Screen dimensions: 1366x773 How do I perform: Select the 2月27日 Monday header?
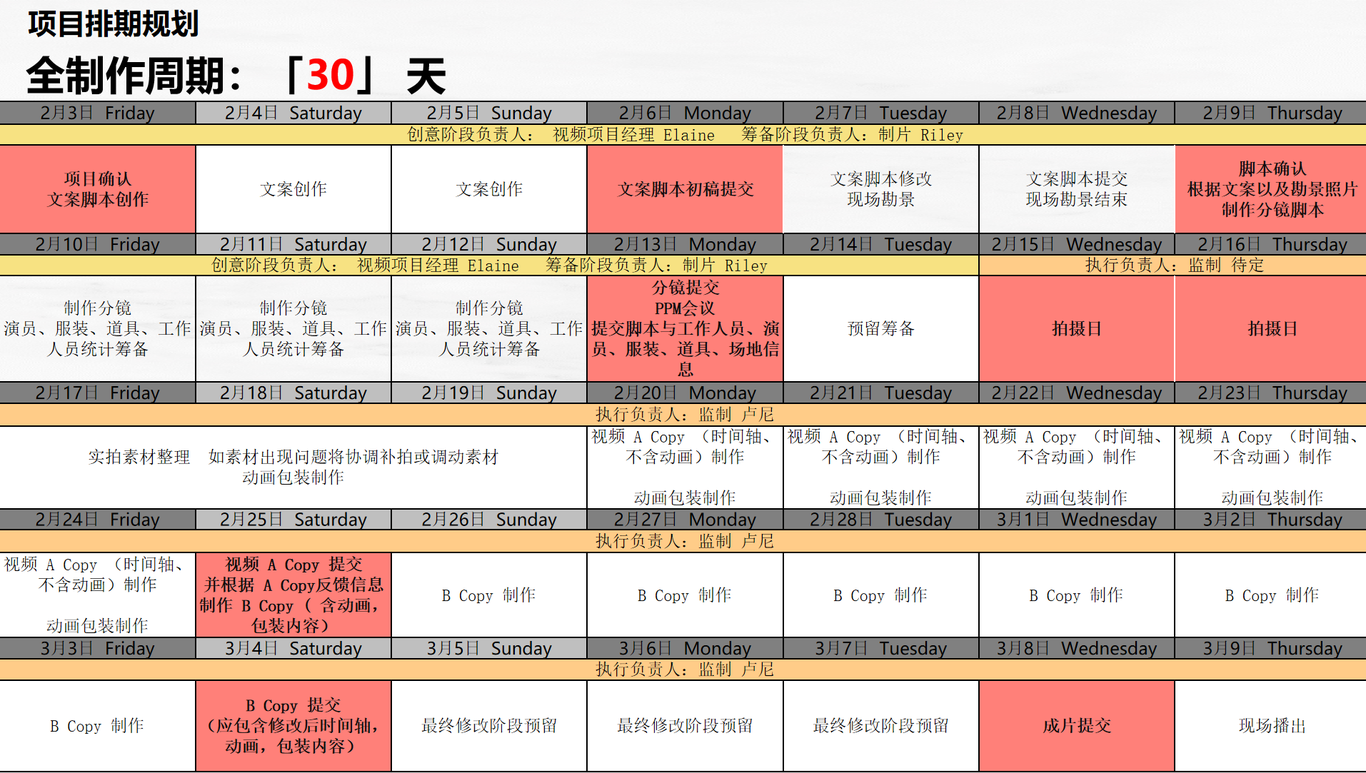coord(685,519)
